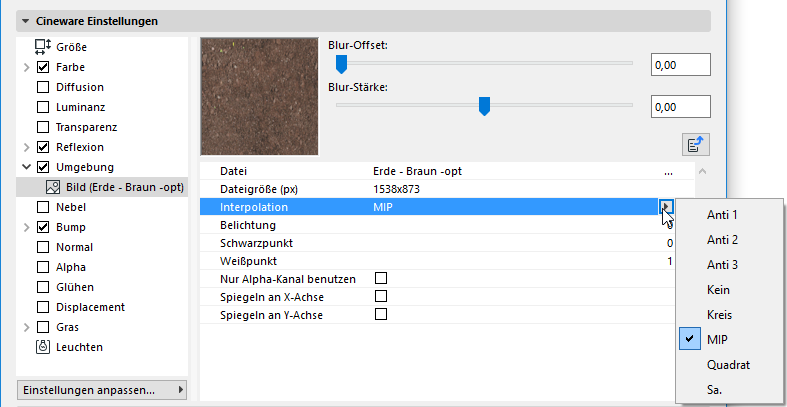The height and width of the screenshot is (407, 787).
Task: Enable the Transparenz channel checkbox
Action: coord(43,127)
